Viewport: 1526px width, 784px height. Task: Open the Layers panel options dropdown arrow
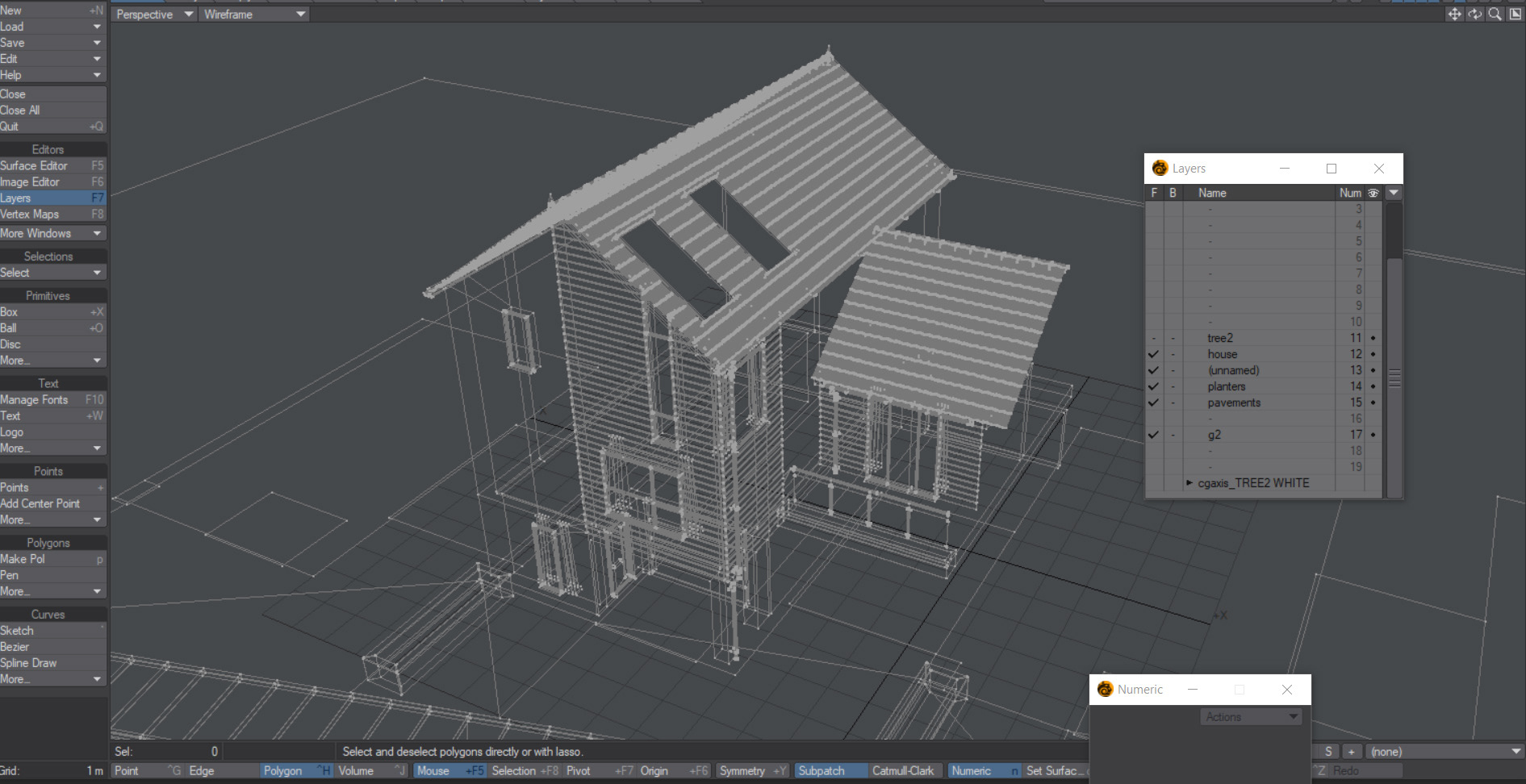tap(1394, 193)
